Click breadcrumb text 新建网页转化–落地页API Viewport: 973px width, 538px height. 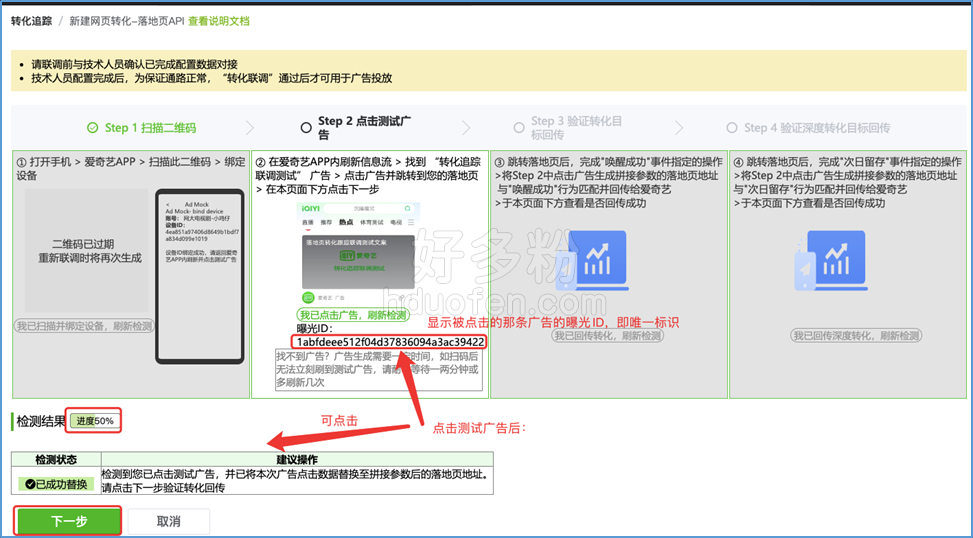(127, 21)
